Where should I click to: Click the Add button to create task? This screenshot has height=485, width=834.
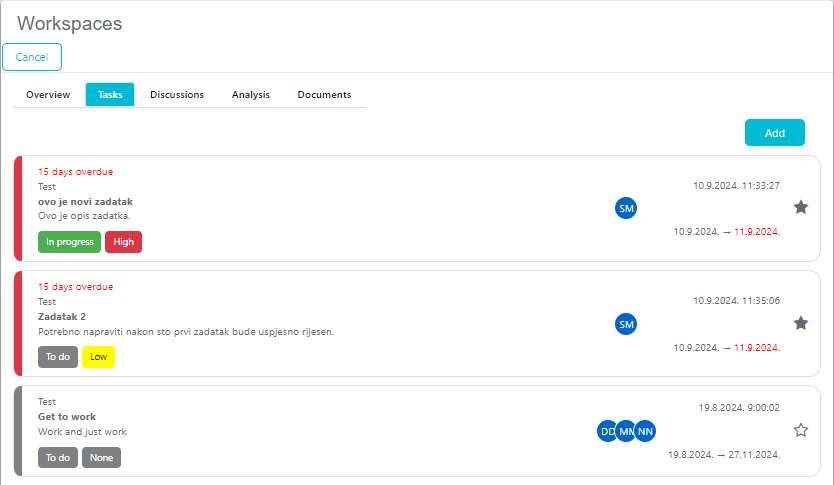pyautogui.click(x=774, y=133)
